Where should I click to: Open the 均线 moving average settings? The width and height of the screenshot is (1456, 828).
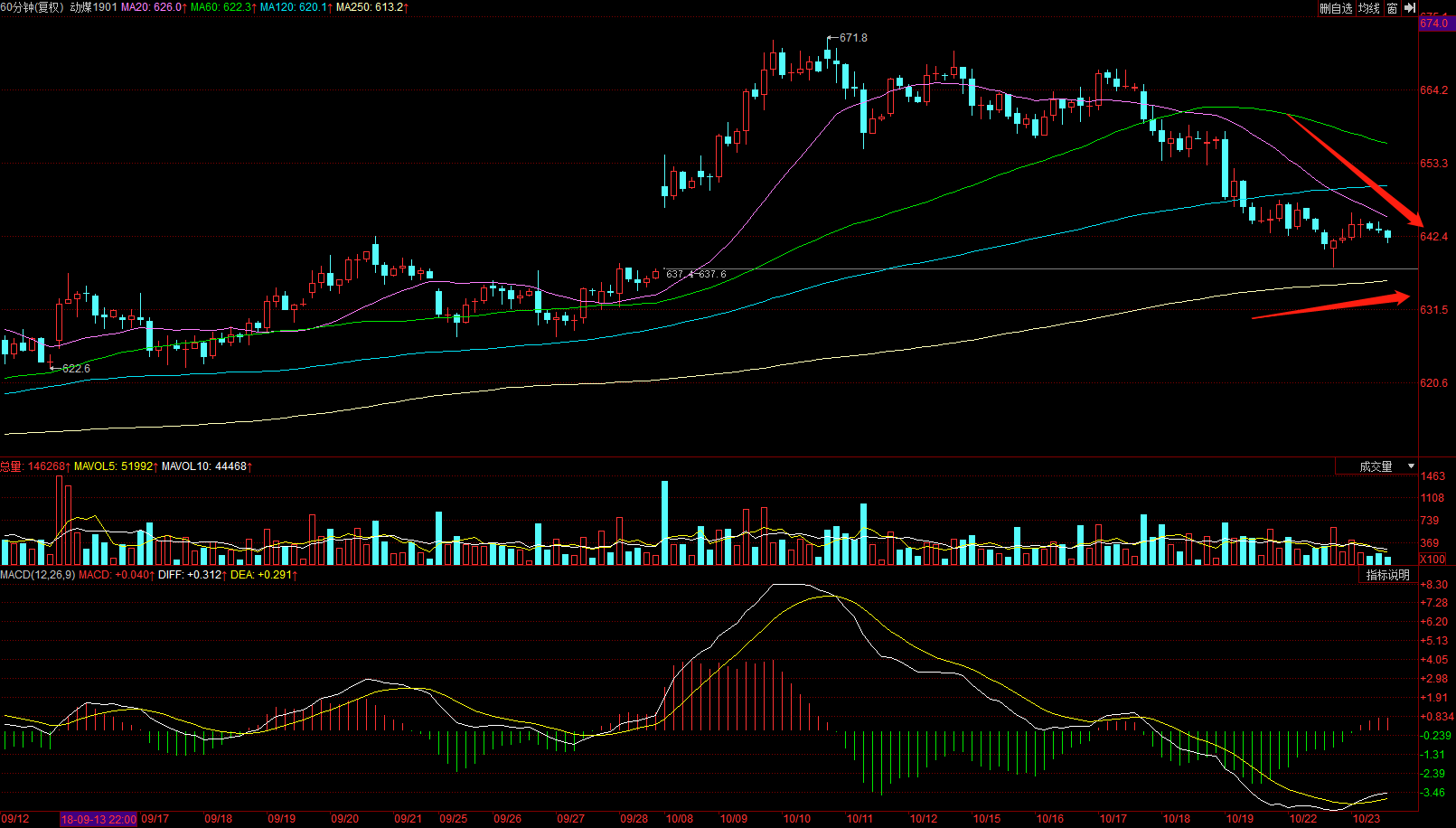pyautogui.click(x=1369, y=8)
